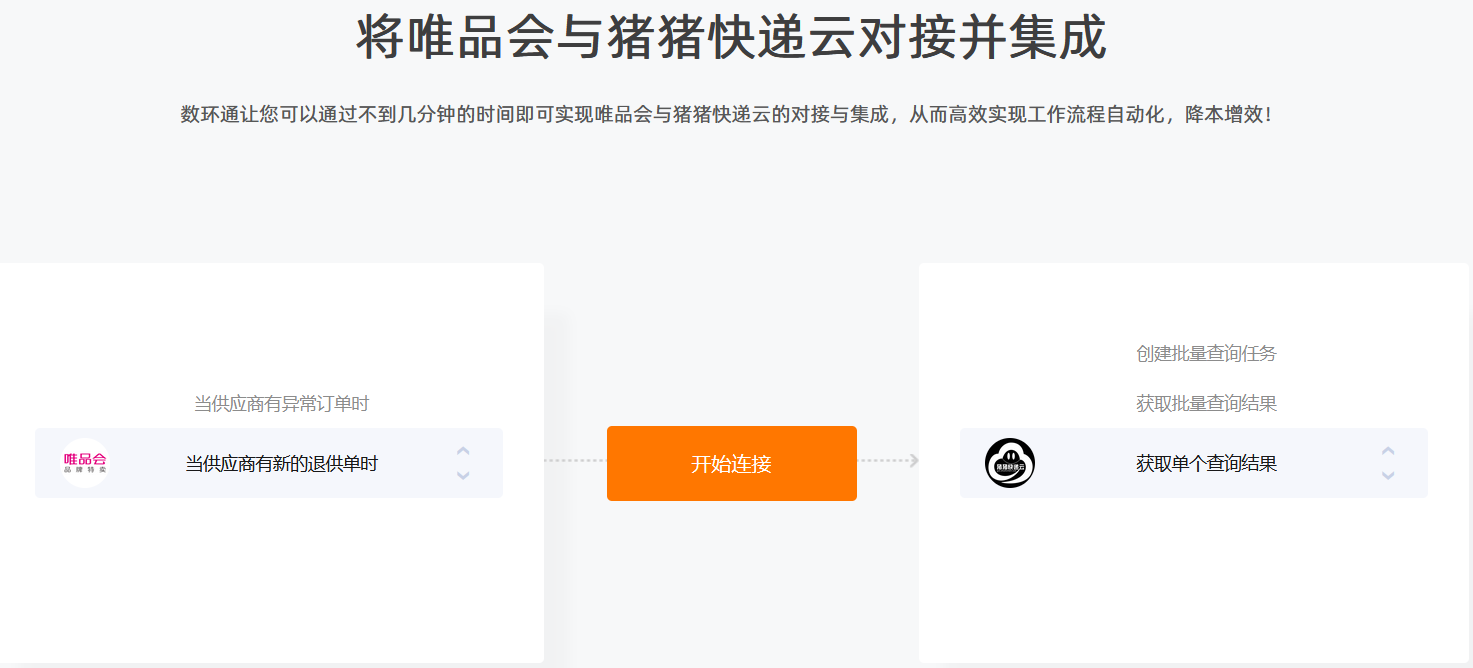Click dotted line right of the 开始连接 button
Viewport: 1473px width, 668px height.
tap(884, 460)
